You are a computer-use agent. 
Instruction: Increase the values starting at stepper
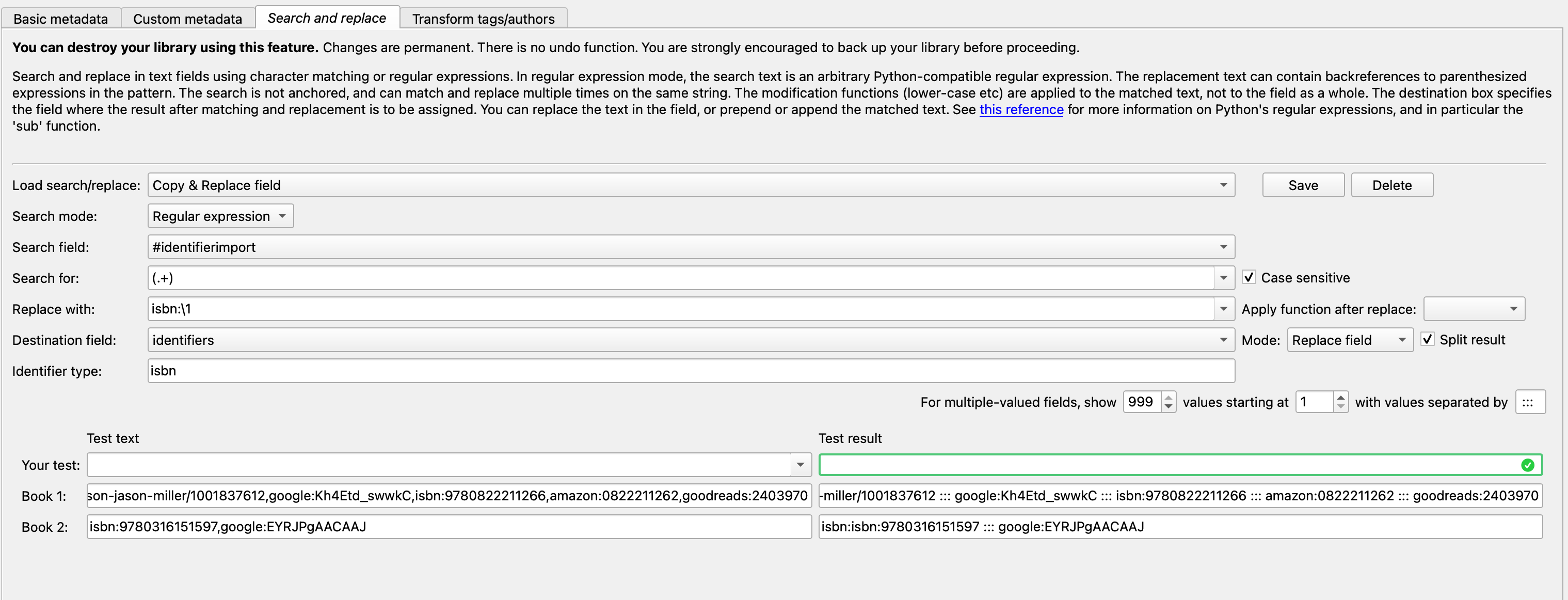pyautogui.click(x=1340, y=397)
